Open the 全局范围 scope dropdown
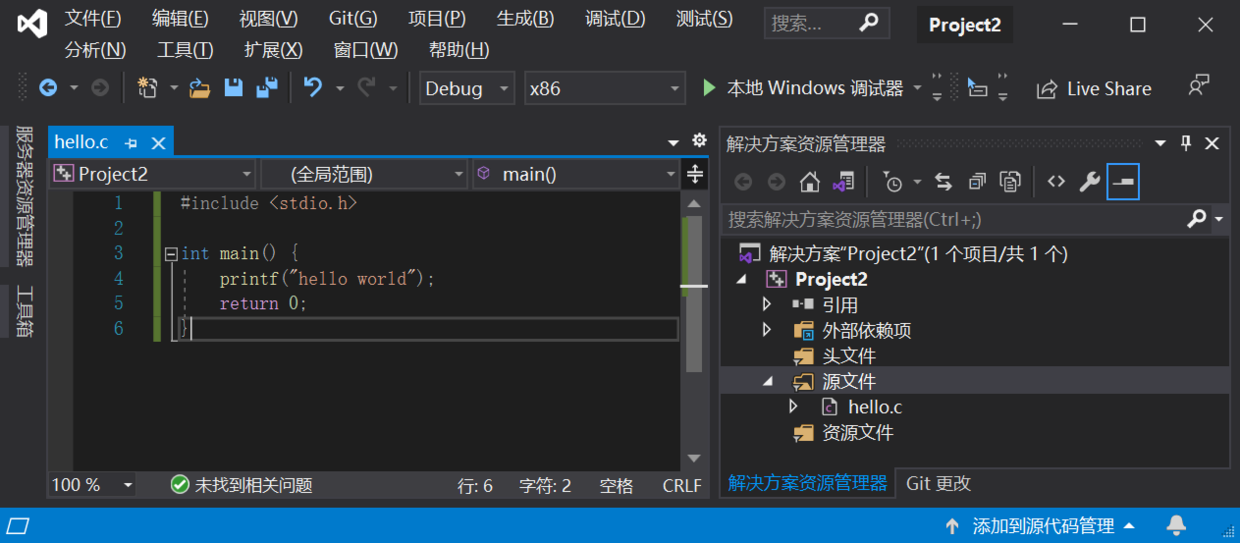Viewport: 1240px width, 543px height. tap(364, 174)
